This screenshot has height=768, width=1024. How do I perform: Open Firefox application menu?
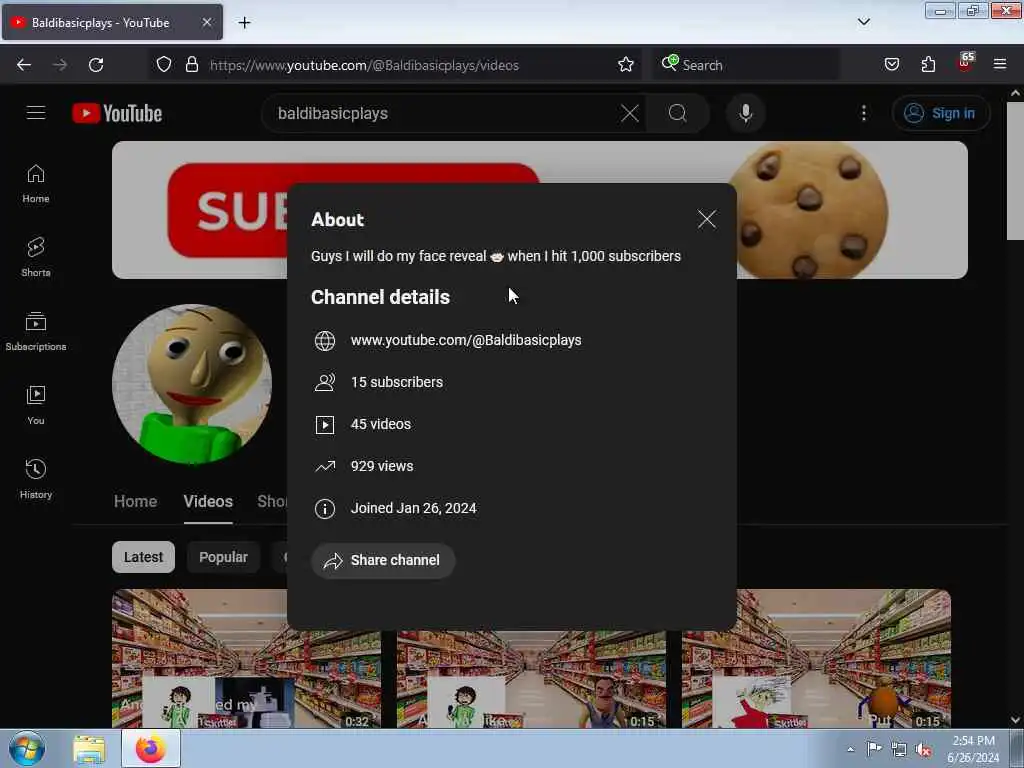[x=999, y=65]
